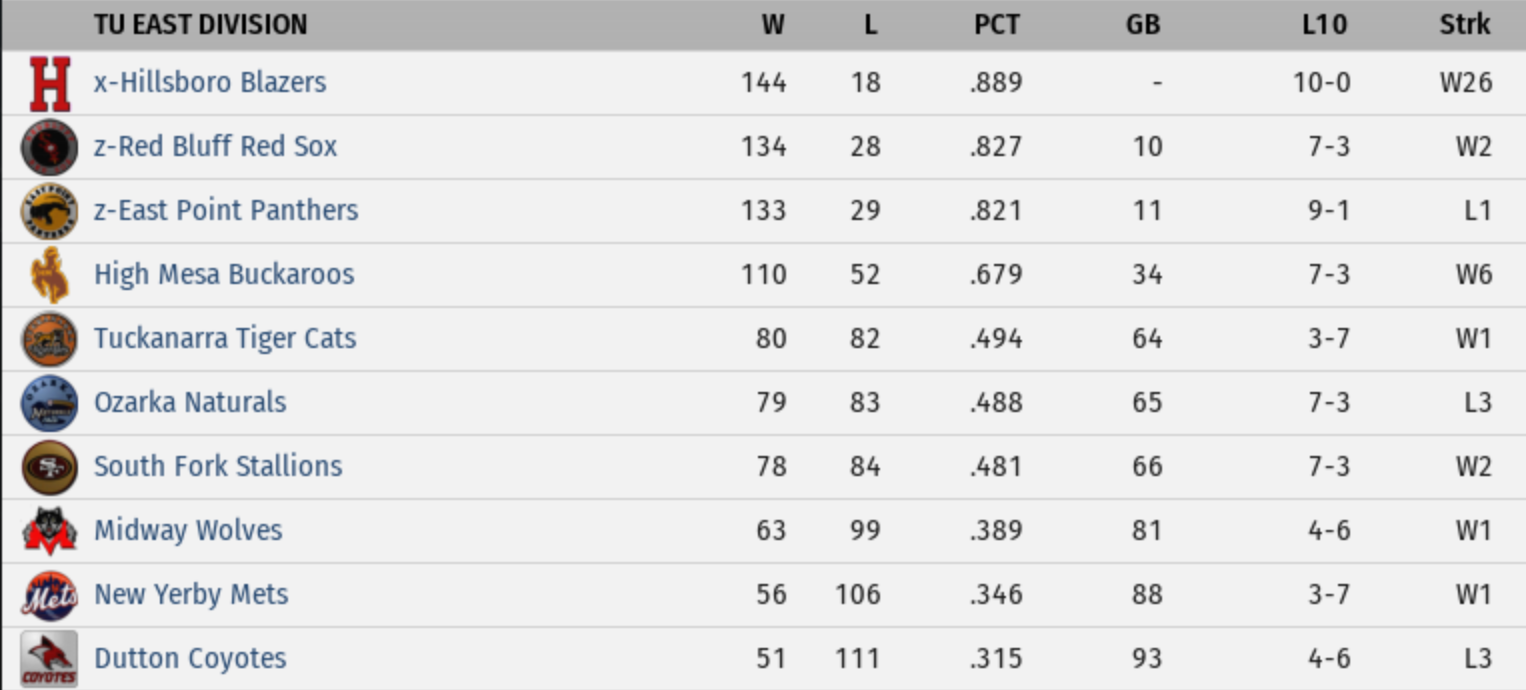This screenshot has height=690, width=1526.
Task: Click the East Point Panthers logo
Action: [x=49, y=211]
